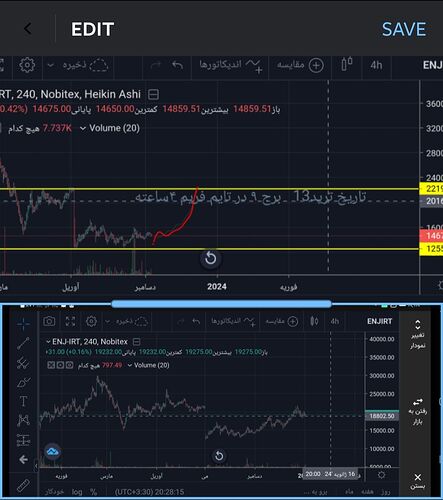Image resolution: width=443 pixels, height=500 pixels.
Task: Take a snapshot with the camera icon
Action: pos(49,321)
